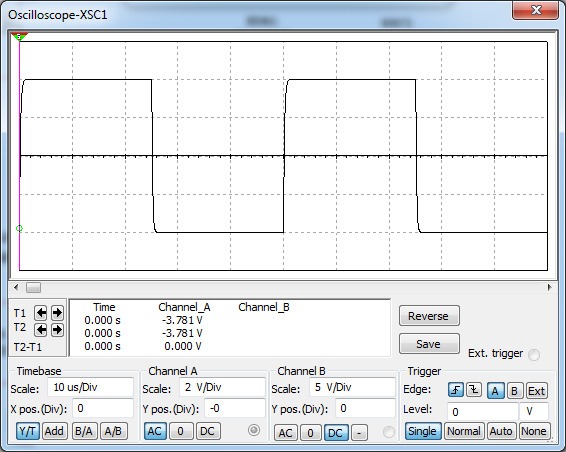Click the Reverse button
The image size is (566, 452).
(x=429, y=316)
